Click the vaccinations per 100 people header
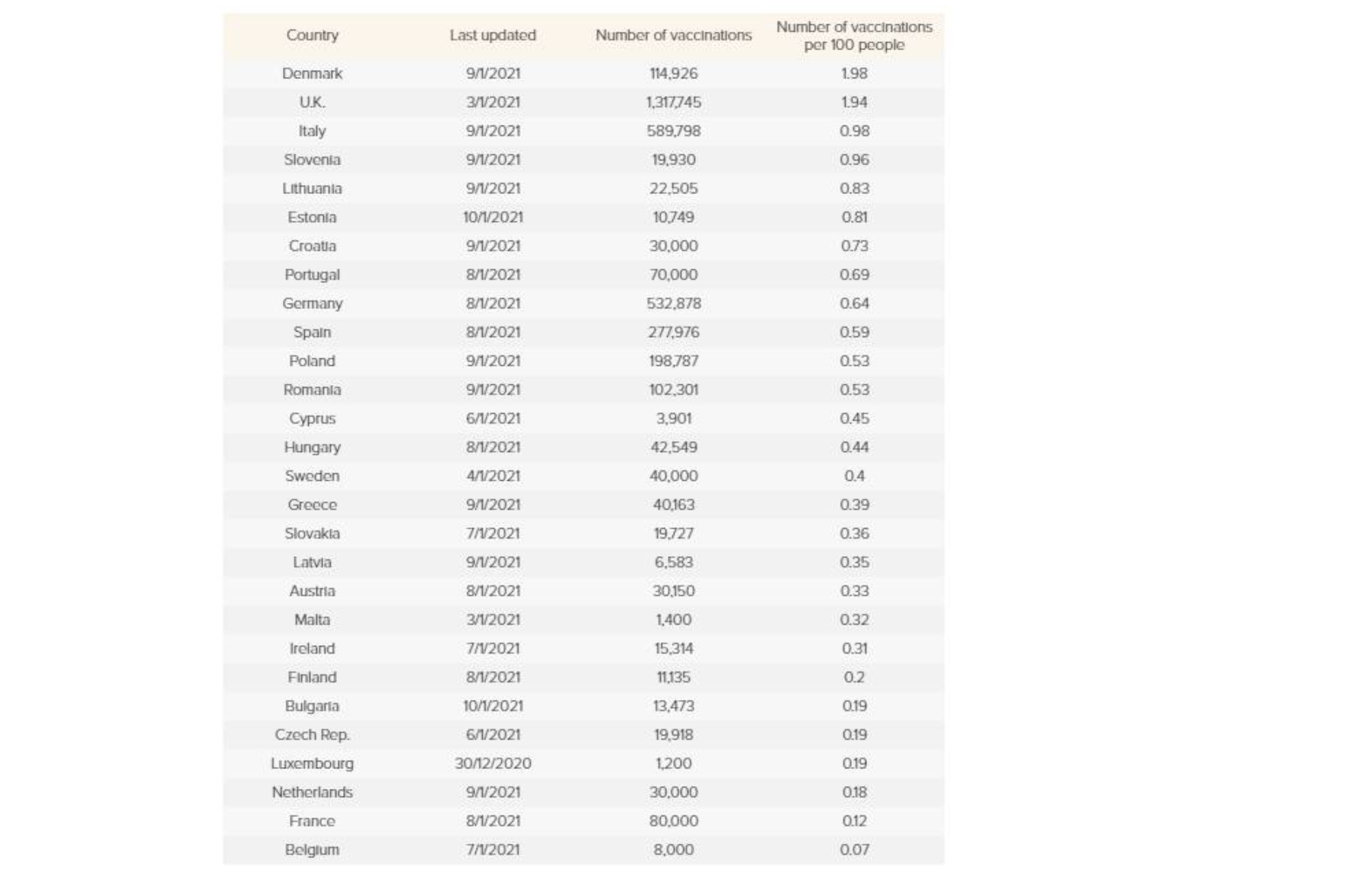The height and width of the screenshot is (884, 1372). (x=854, y=36)
